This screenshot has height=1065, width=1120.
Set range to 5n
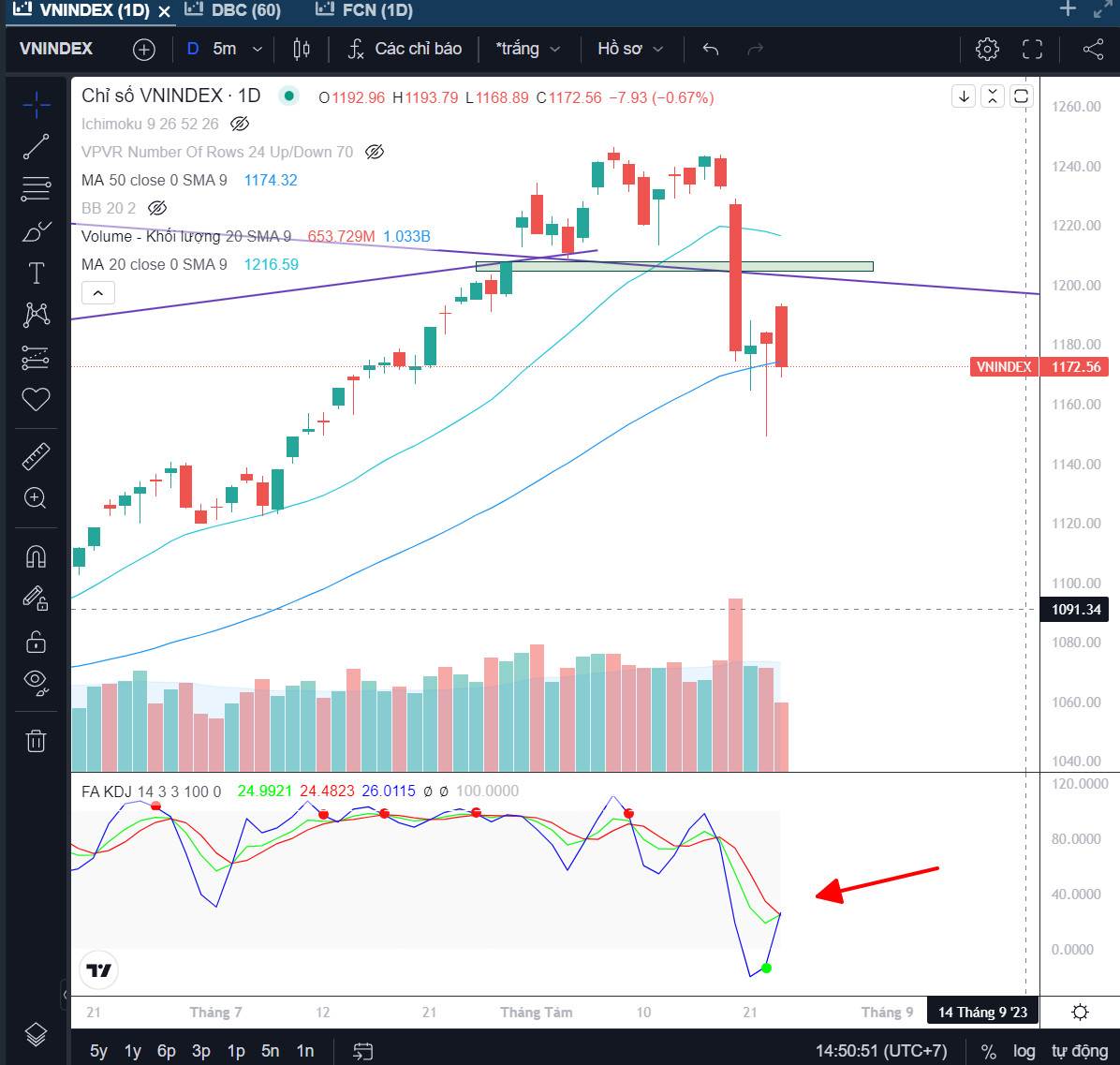[x=270, y=1051]
